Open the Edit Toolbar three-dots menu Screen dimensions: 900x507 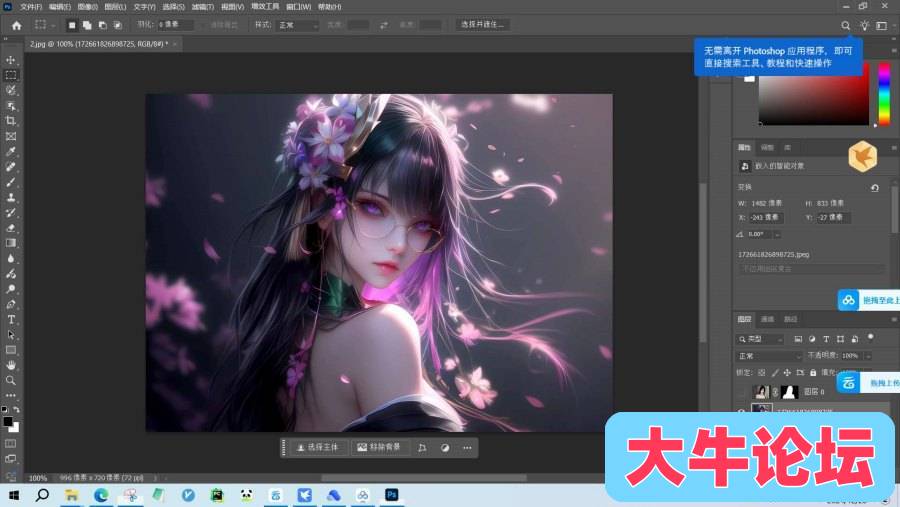pos(10,395)
